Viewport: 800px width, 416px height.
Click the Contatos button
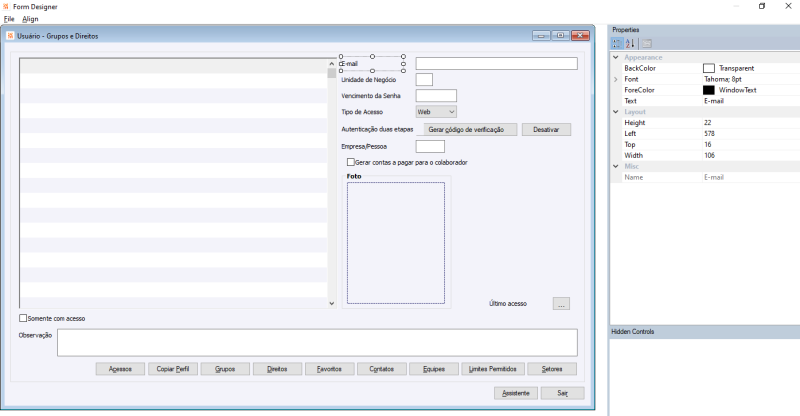coord(382,369)
